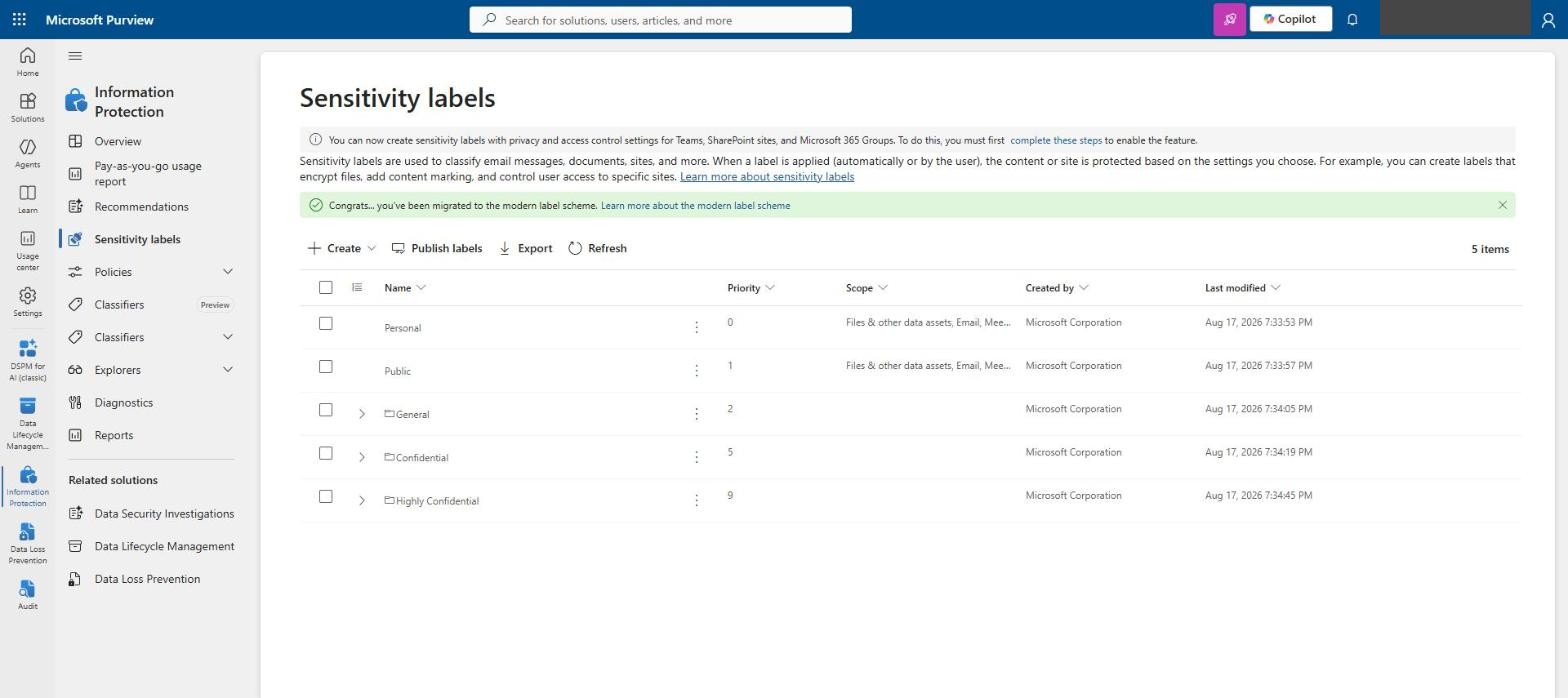This screenshot has height=698, width=1568.
Task: Follow the 'complete these steps' link
Action: coord(1055,140)
